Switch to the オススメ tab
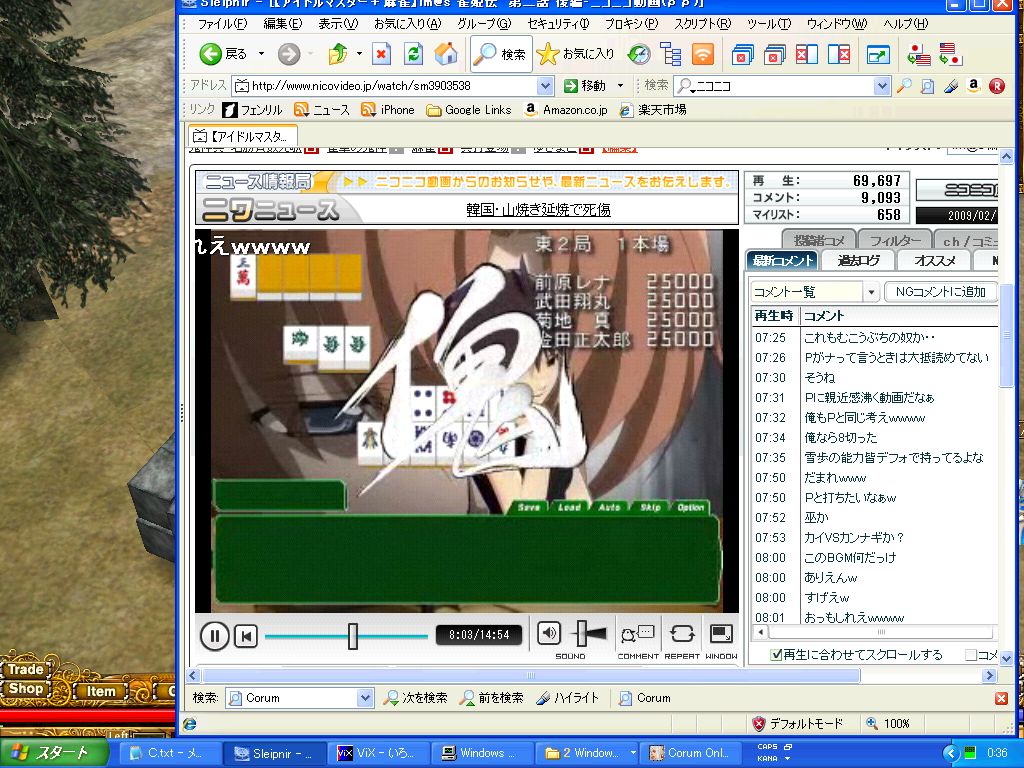 (x=935, y=261)
